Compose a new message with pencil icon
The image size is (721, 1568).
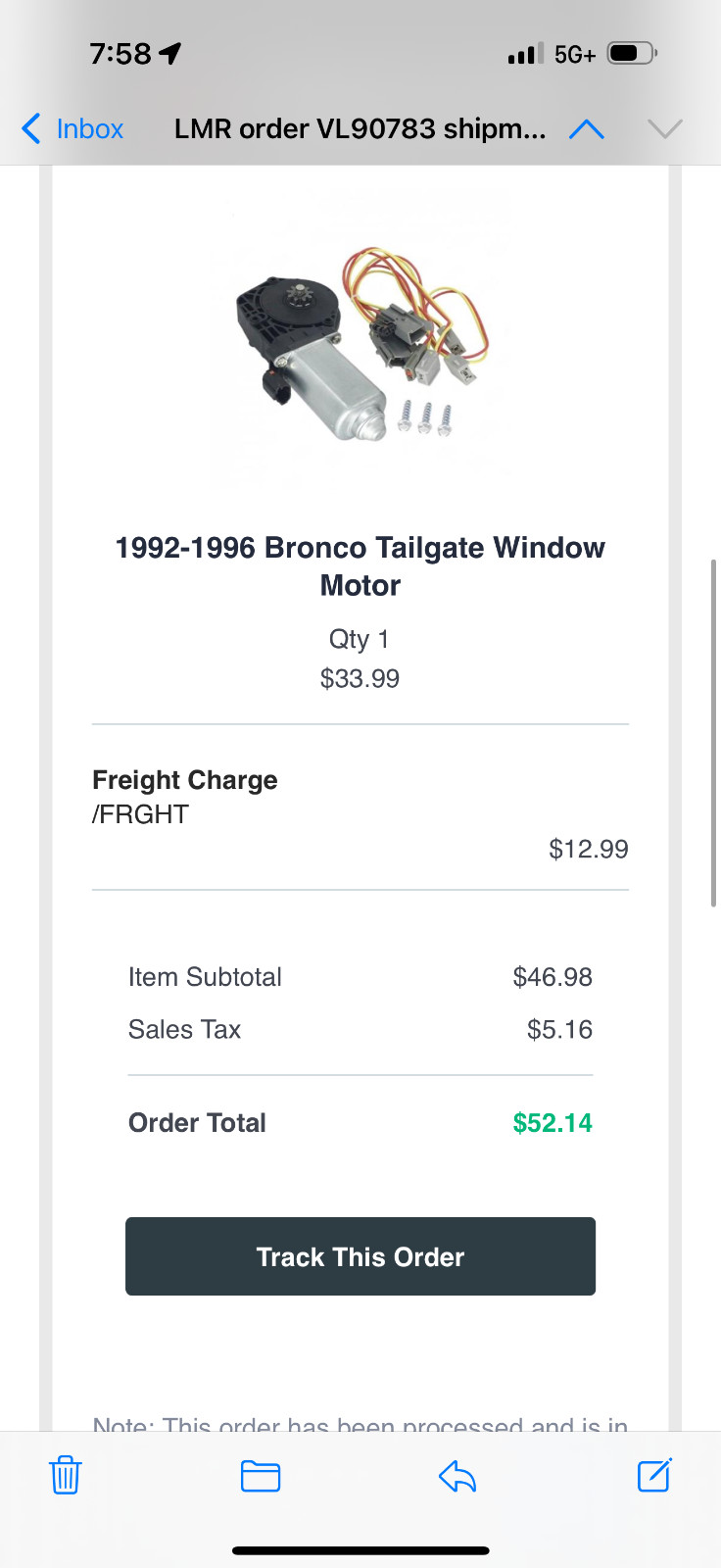653,1475
